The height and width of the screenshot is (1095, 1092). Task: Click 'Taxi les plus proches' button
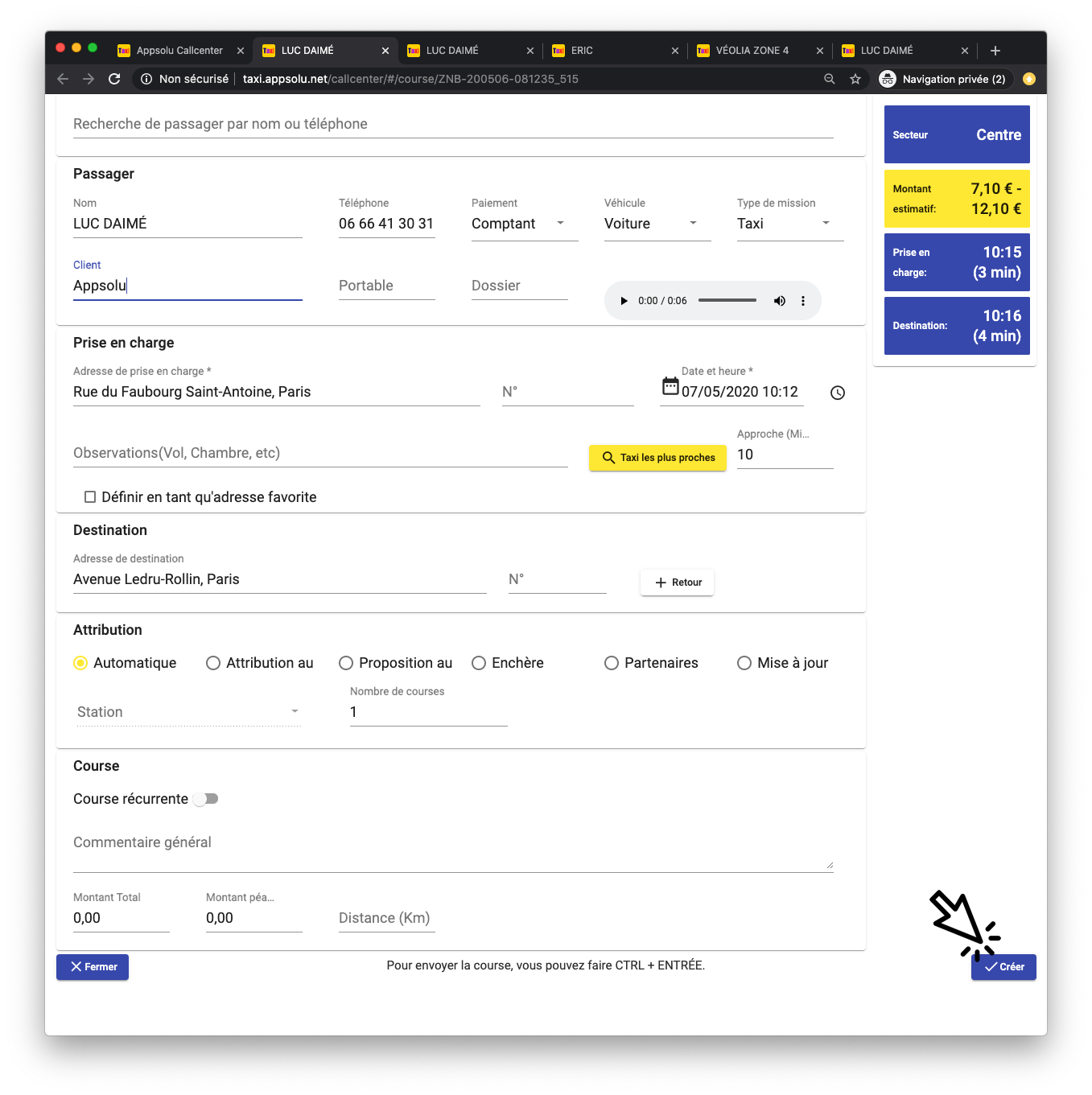point(657,458)
